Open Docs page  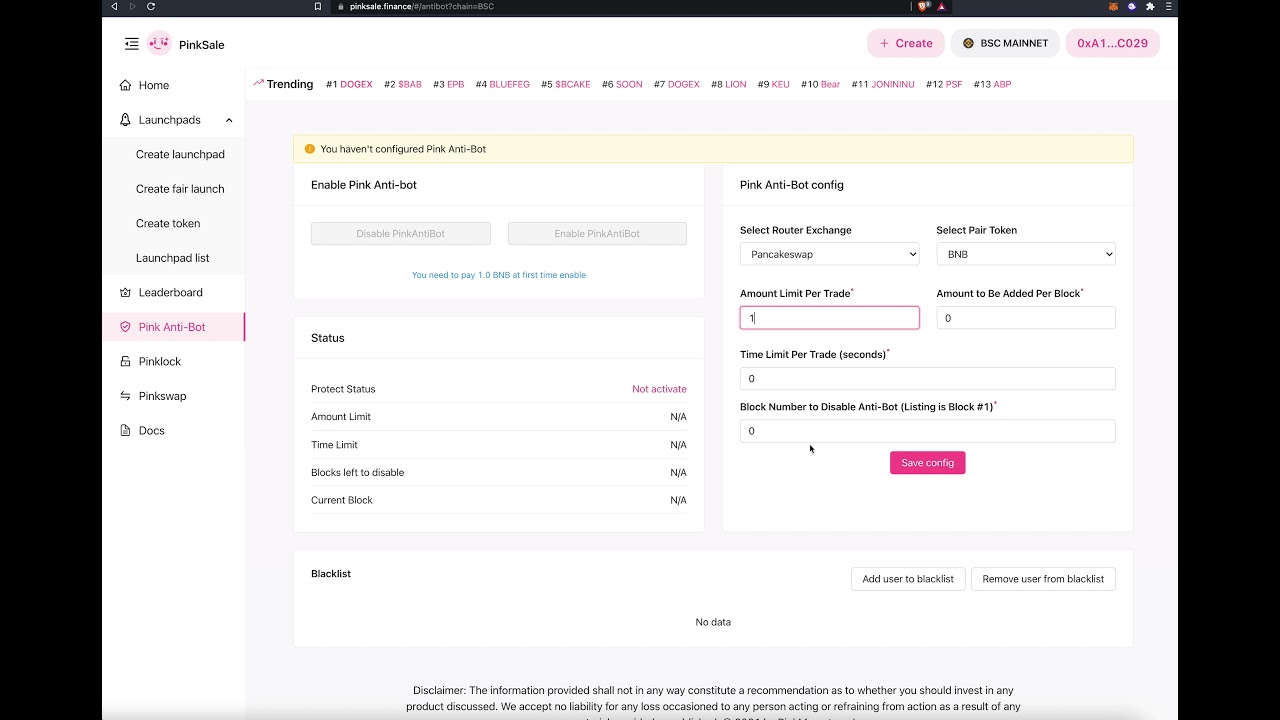point(152,430)
